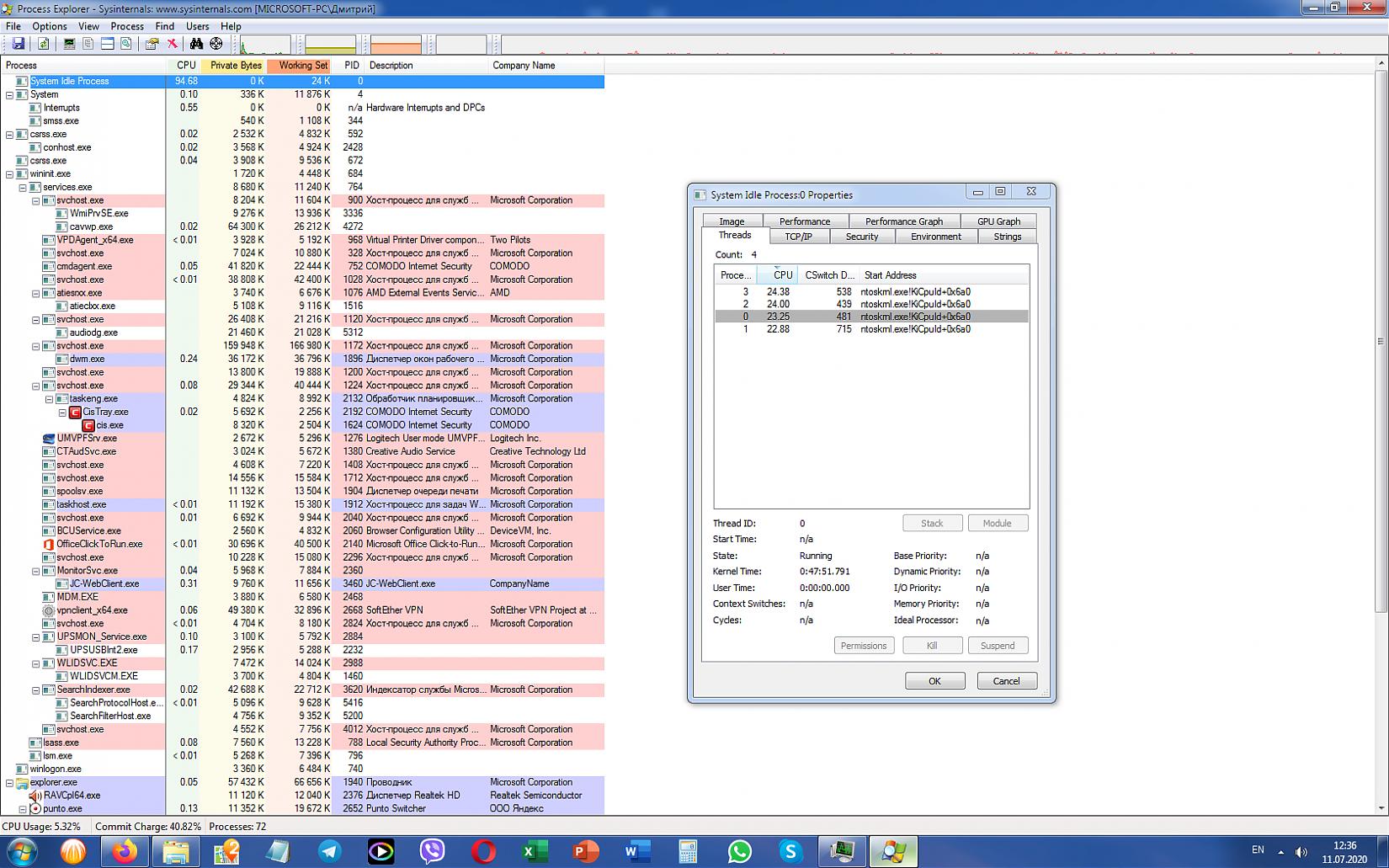Click the Properties toolbar icon
This screenshot has height=868, width=1389.
coord(152,44)
